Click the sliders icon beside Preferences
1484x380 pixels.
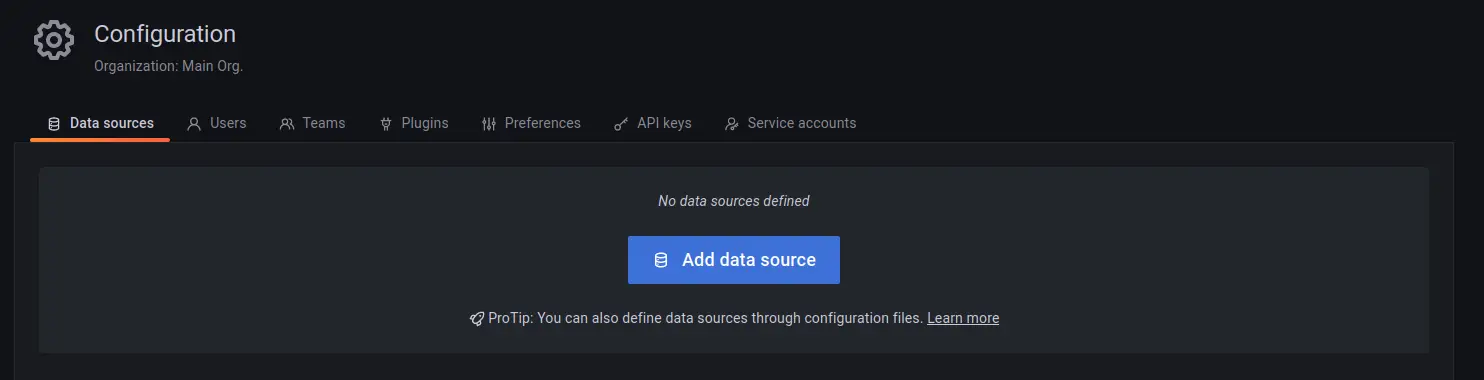click(489, 124)
